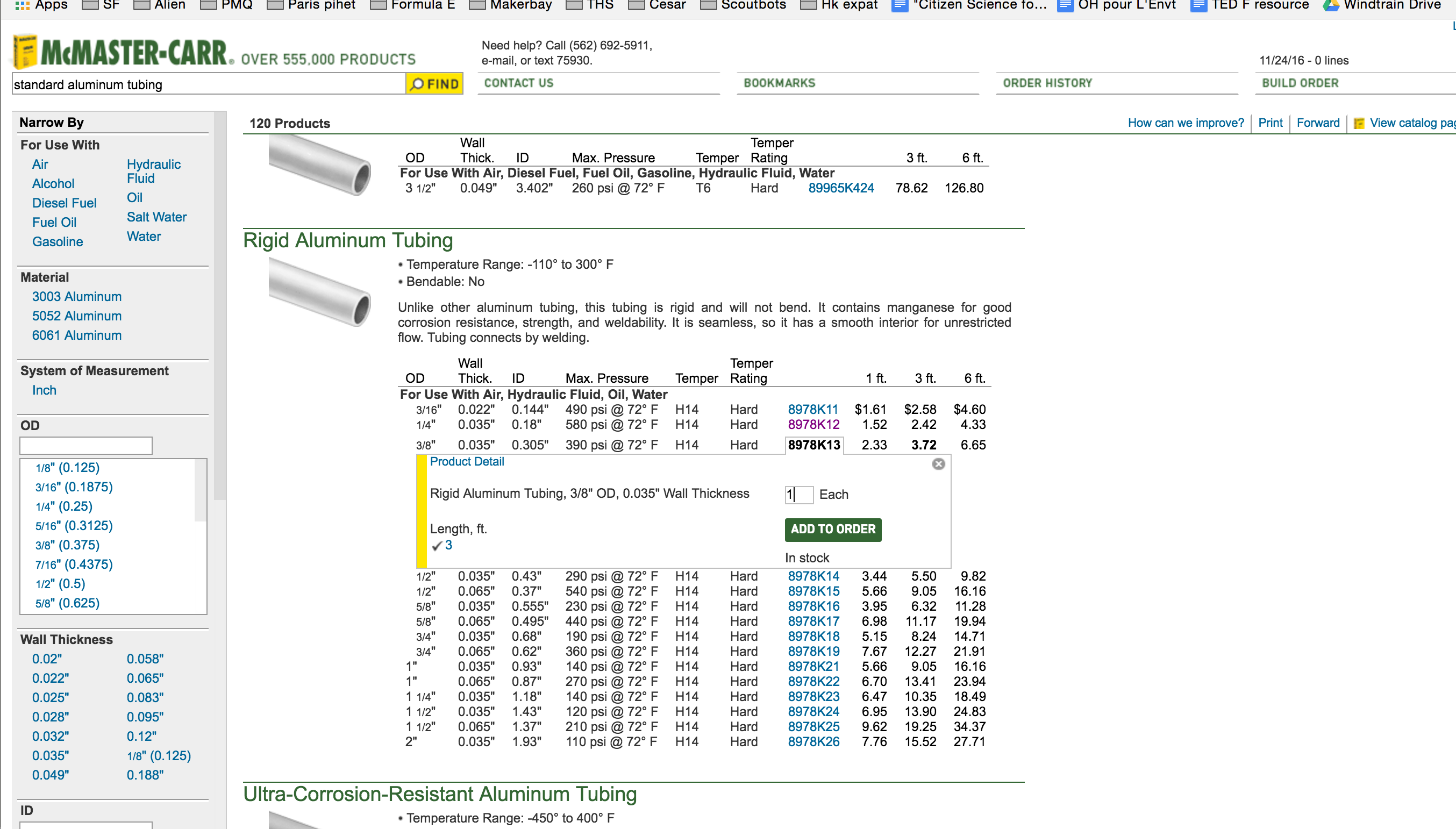Select wall thickness 0.188" filter
Screen dimensions: 1456x829
pos(145,775)
